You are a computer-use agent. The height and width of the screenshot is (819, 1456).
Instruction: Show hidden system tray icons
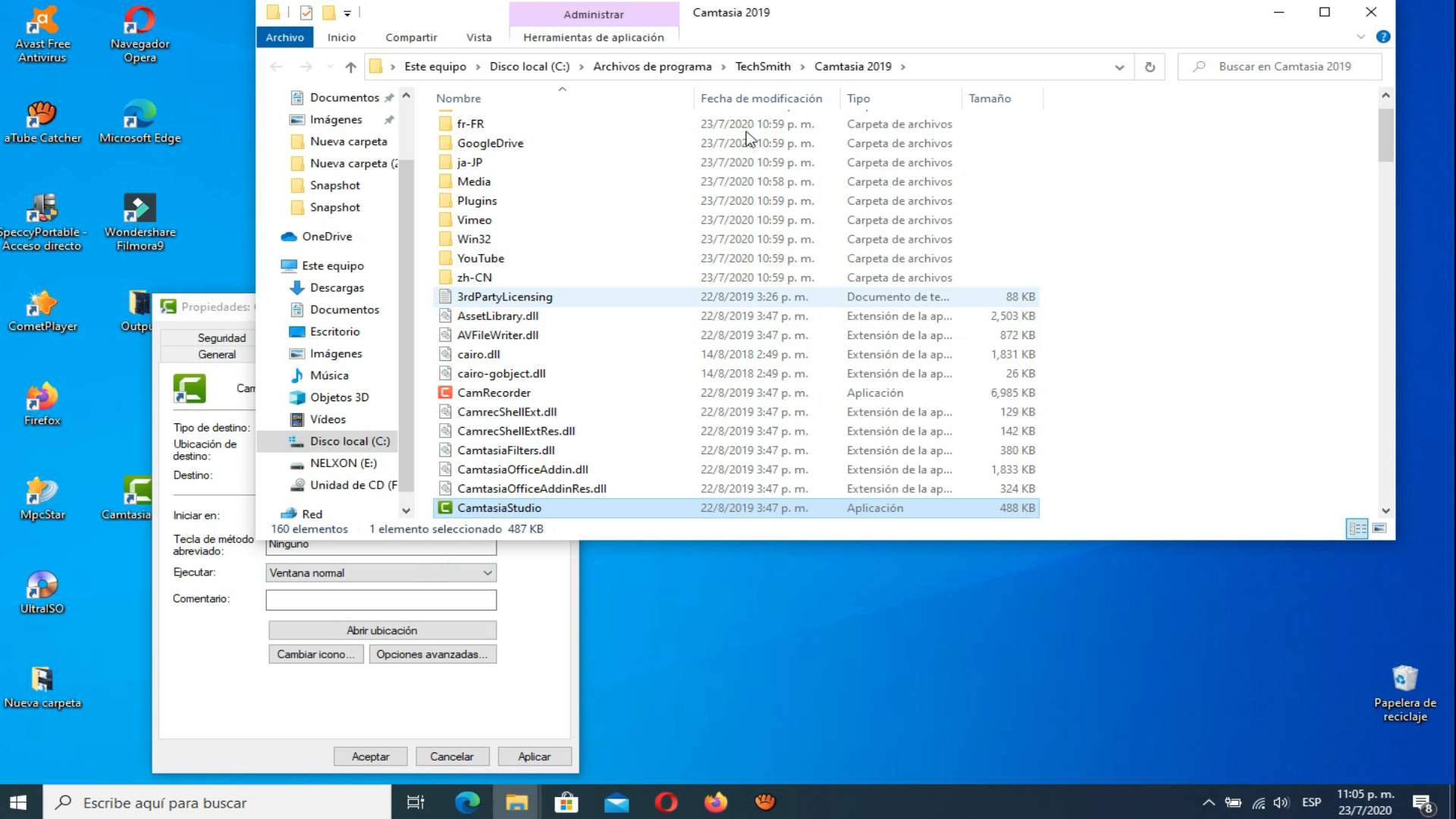[1209, 802]
